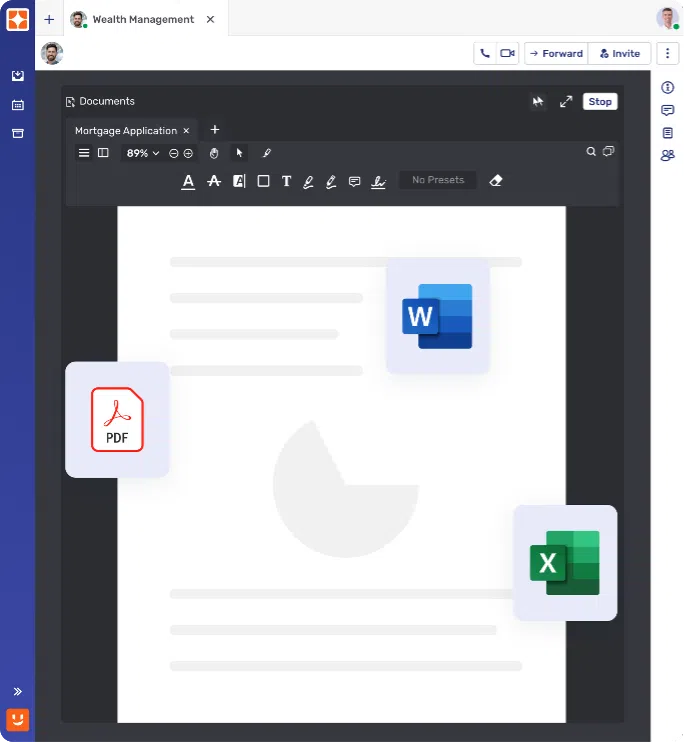Select the arrow Select tool

pyautogui.click(x=239, y=153)
